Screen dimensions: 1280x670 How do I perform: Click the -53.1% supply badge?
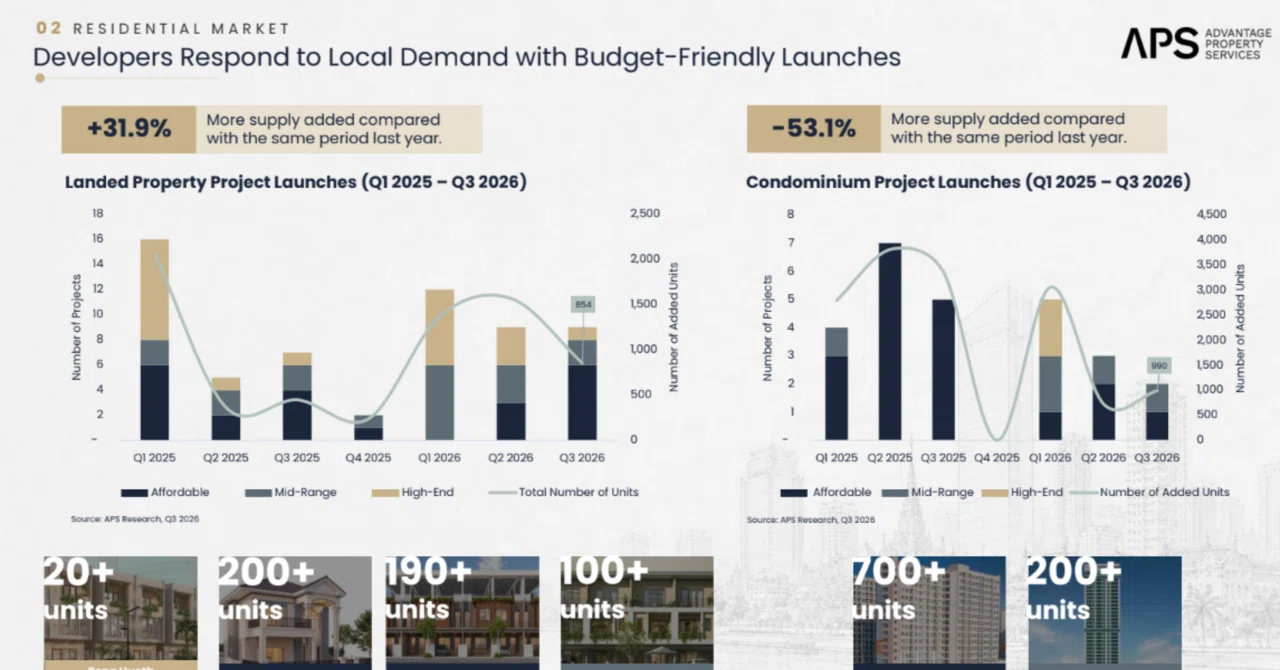(x=813, y=129)
